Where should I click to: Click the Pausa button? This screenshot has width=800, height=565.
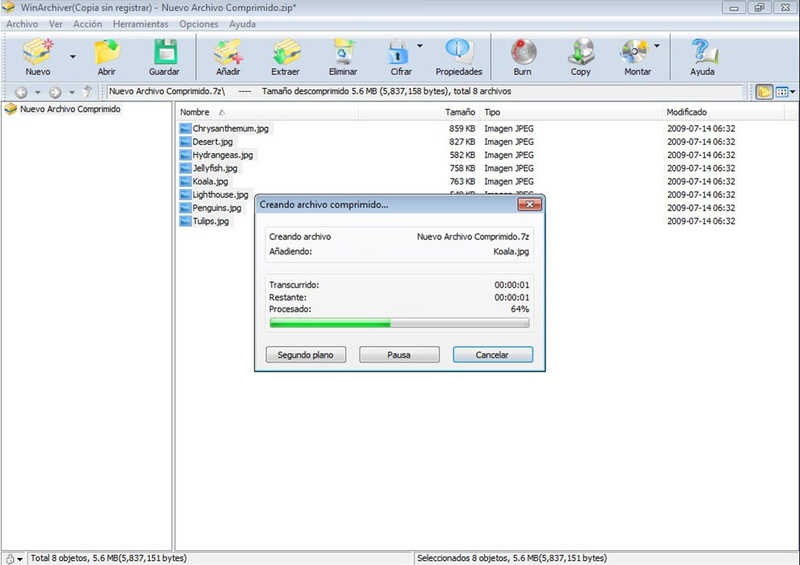(x=399, y=355)
